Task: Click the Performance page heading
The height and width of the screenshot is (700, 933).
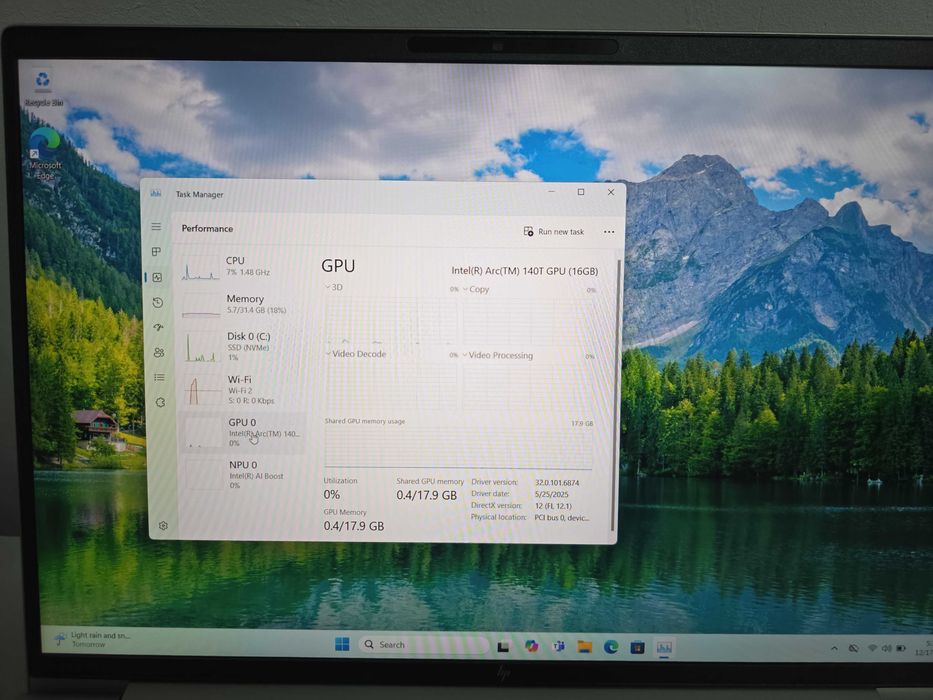Action: tap(207, 229)
